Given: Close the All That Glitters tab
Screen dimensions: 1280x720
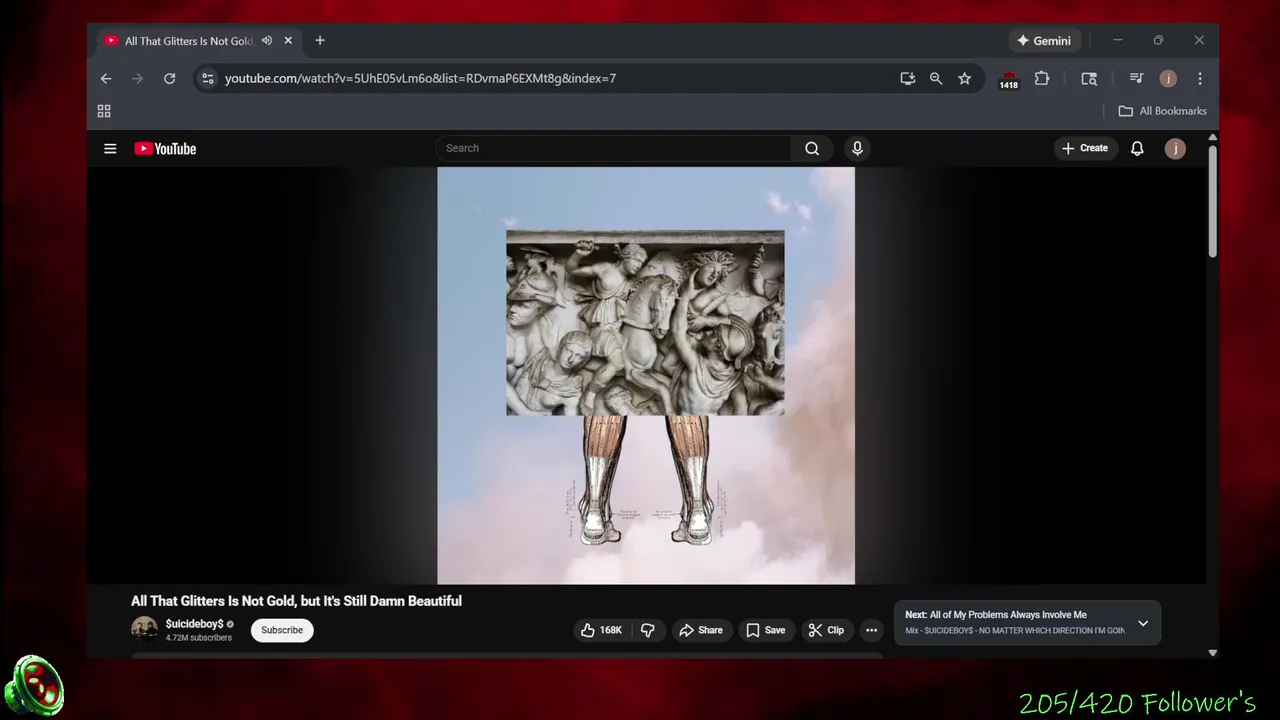Looking at the screenshot, I should click(288, 41).
